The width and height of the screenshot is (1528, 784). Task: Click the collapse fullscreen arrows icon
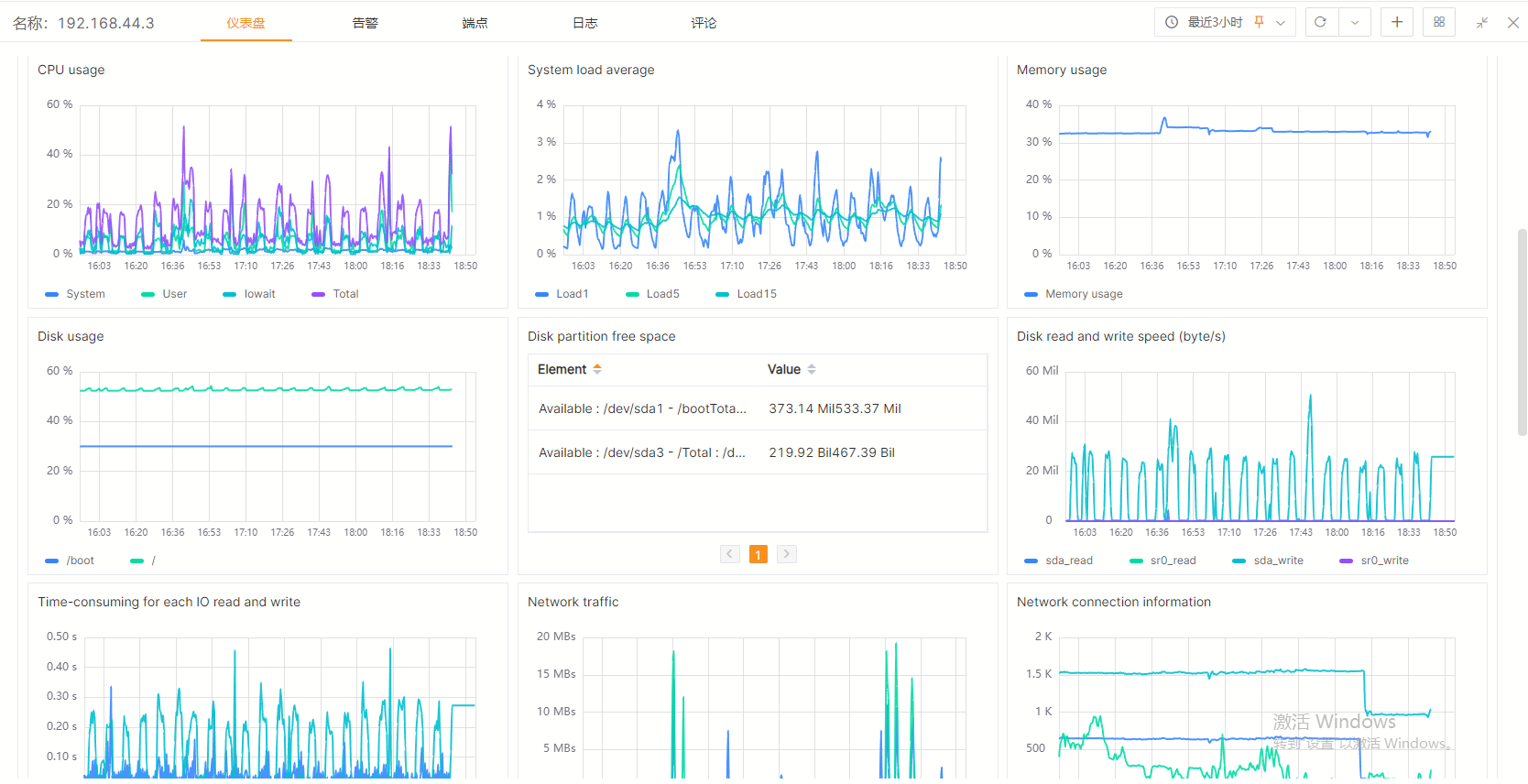[x=1481, y=23]
